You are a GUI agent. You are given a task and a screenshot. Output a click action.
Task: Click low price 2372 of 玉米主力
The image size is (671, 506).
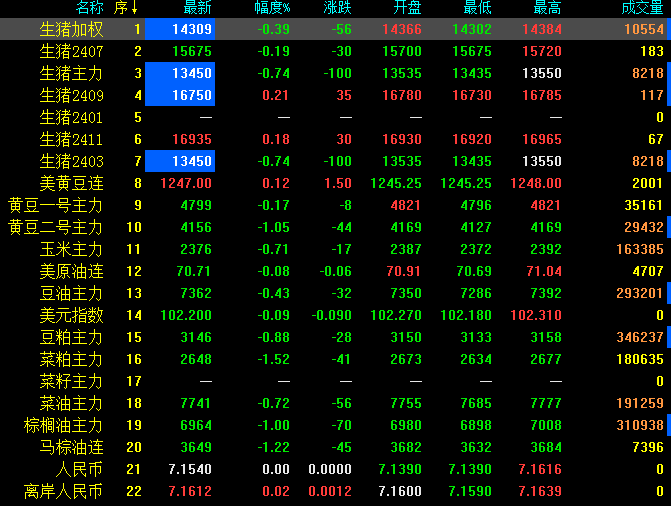coord(476,250)
